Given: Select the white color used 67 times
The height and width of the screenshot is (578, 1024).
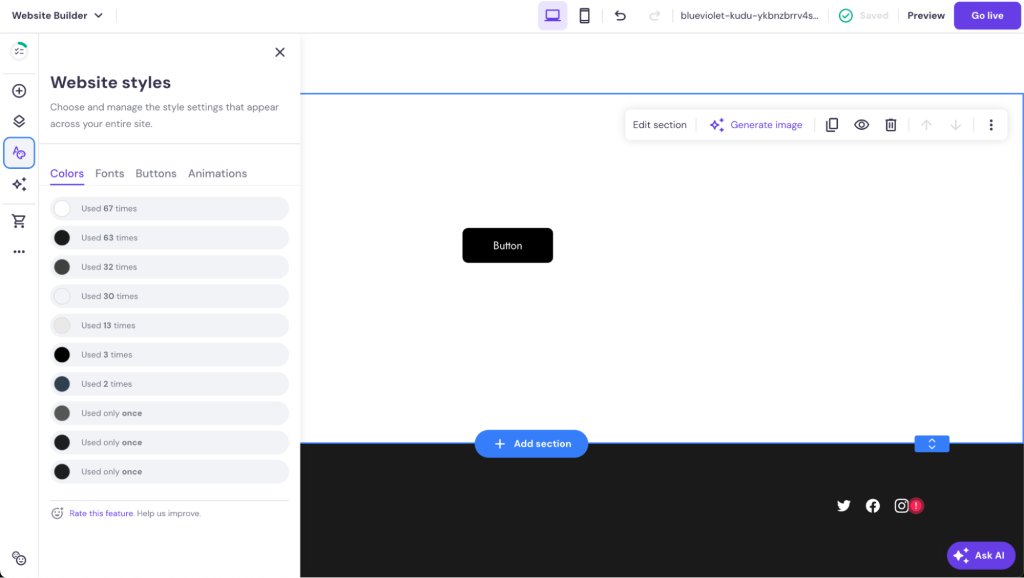Looking at the screenshot, I should [x=168, y=207].
